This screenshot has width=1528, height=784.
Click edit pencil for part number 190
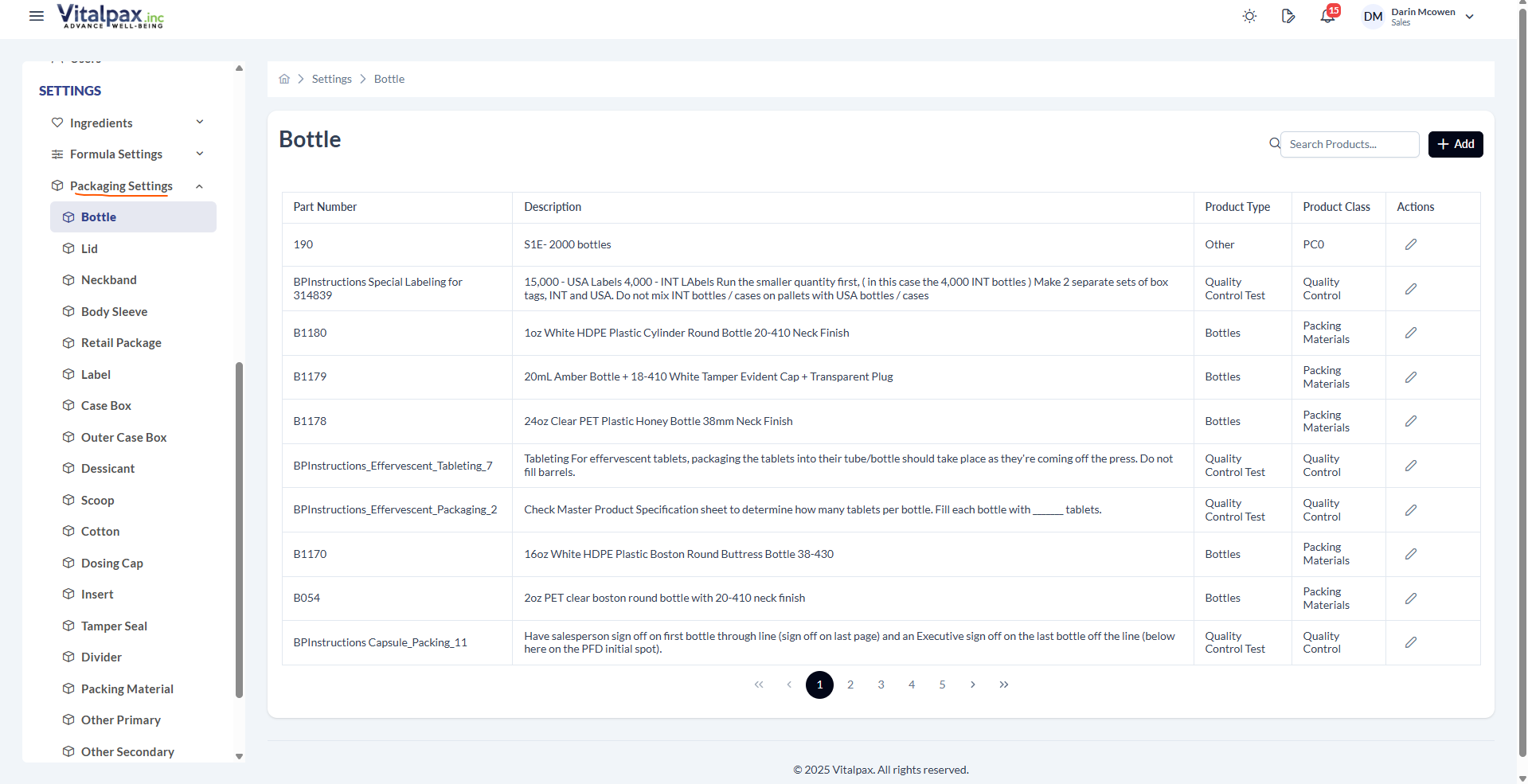tap(1410, 244)
